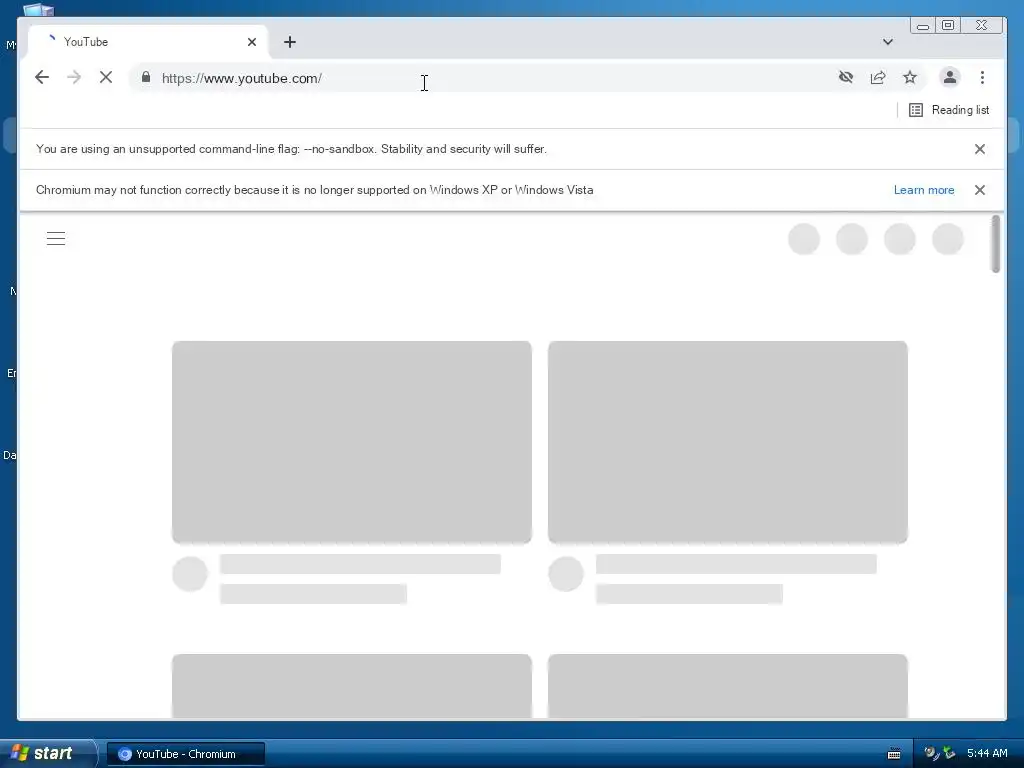Open the first video thumbnail placeholder

[351, 442]
